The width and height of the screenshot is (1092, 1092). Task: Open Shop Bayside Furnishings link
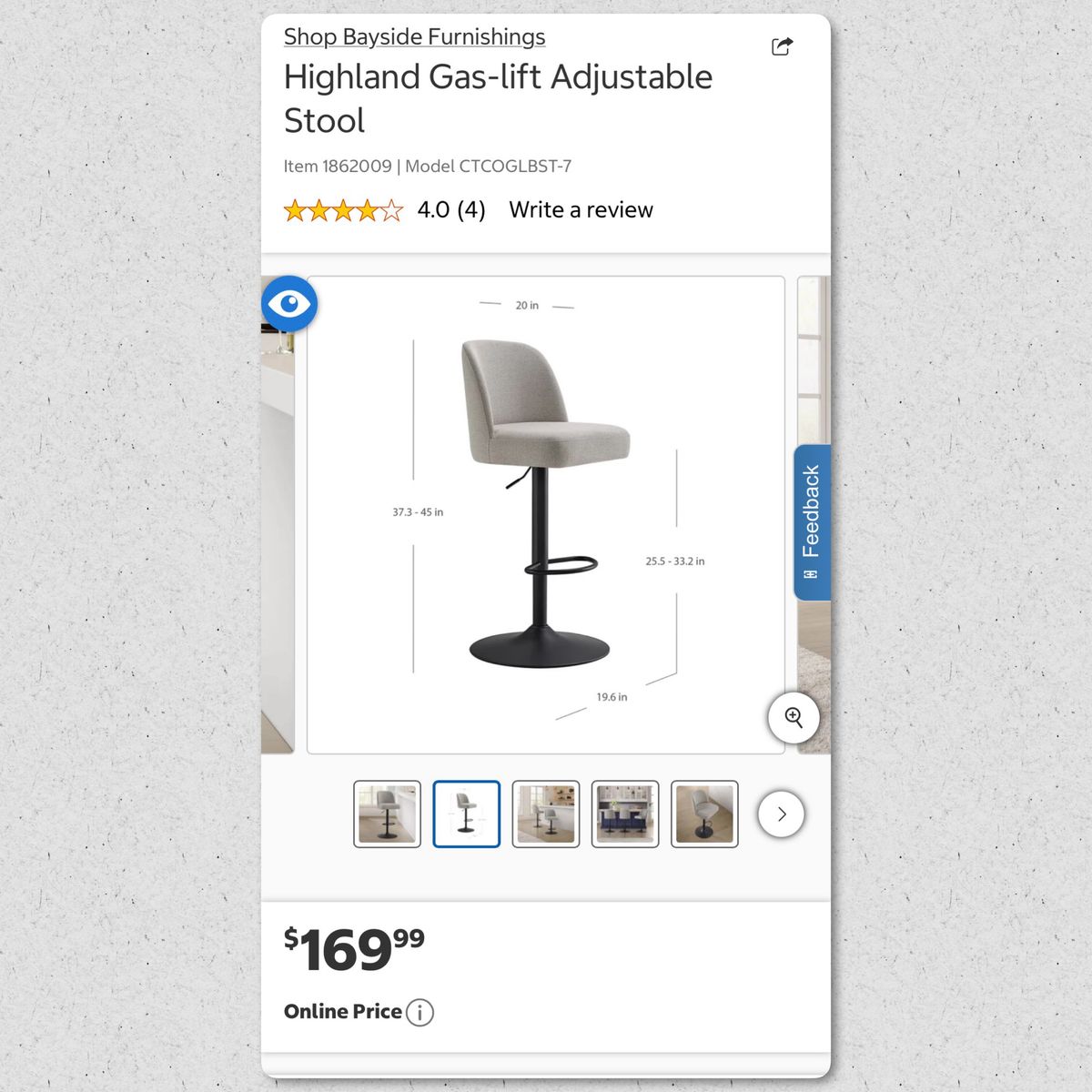(414, 36)
